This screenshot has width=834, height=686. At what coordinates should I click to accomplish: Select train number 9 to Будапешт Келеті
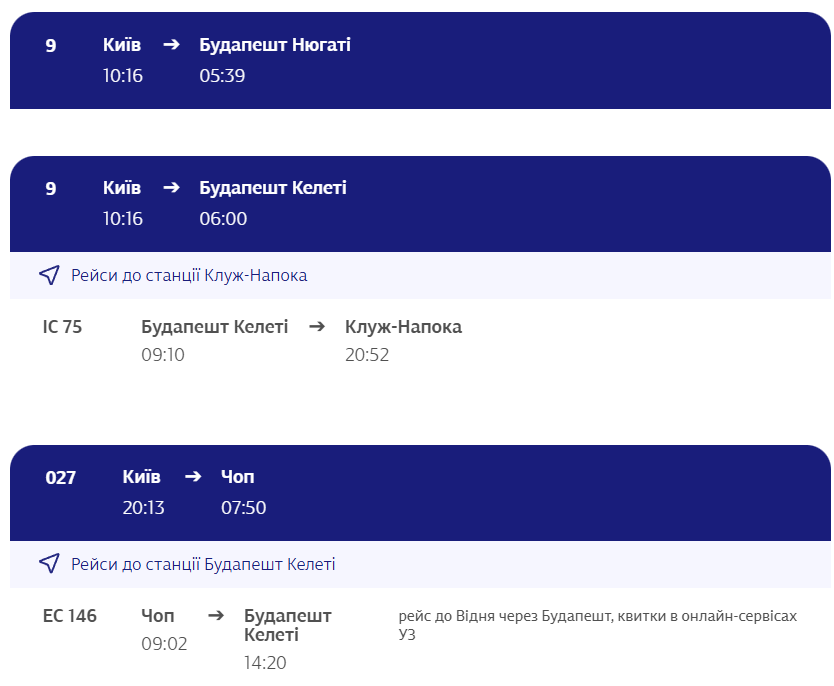point(51,188)
